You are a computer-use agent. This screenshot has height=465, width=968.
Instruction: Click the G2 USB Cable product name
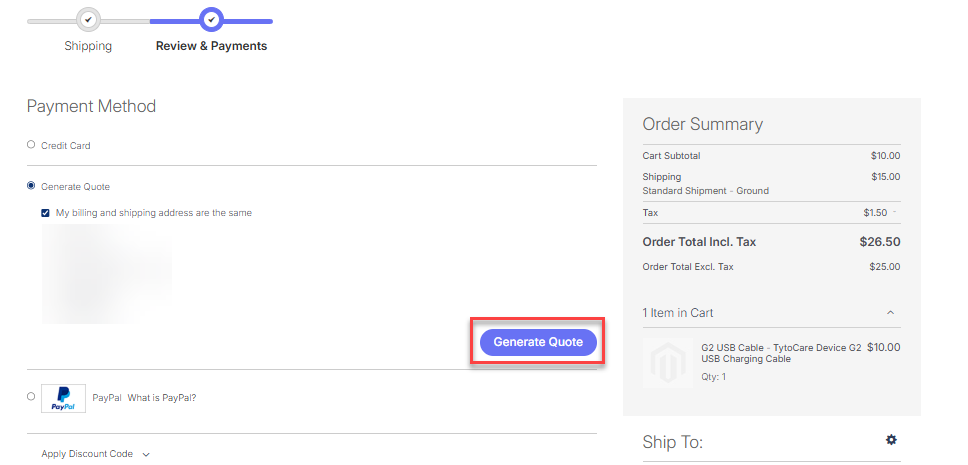tap(782, 353)
